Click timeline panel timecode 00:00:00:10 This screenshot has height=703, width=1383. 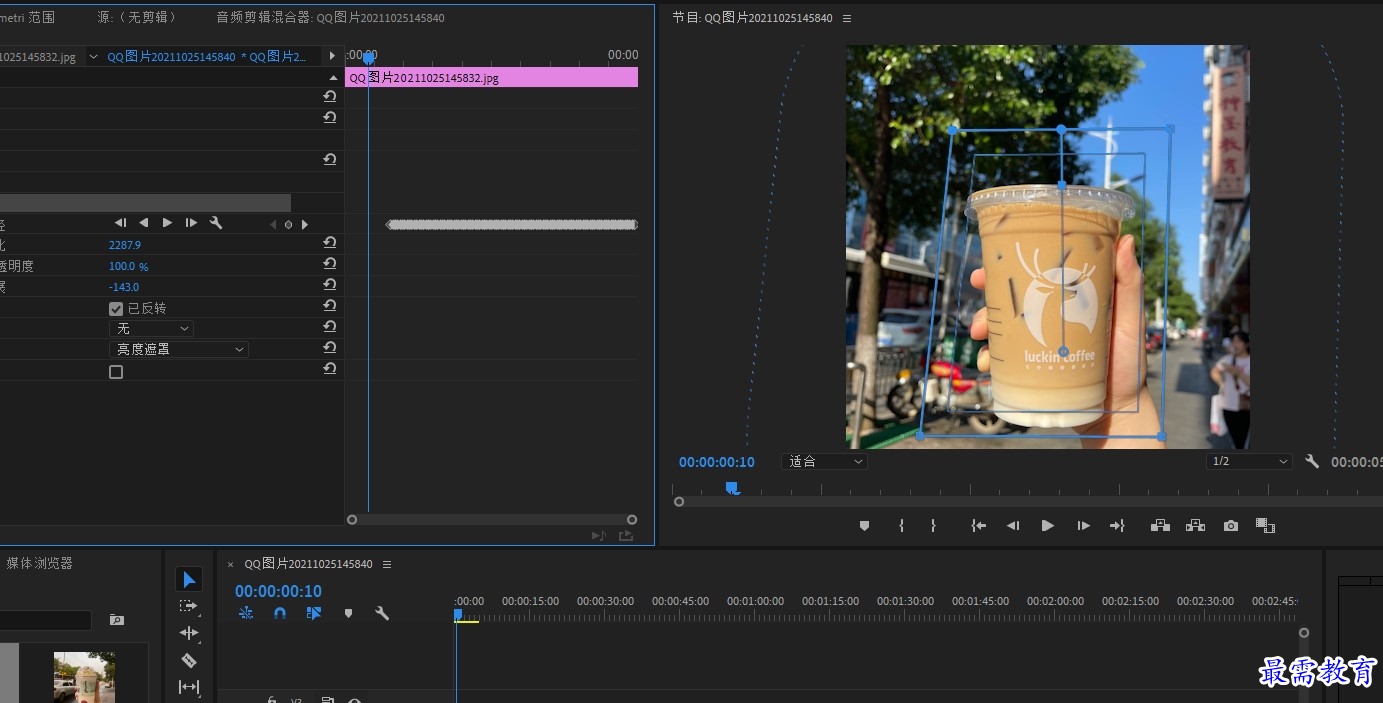[278, 591]
